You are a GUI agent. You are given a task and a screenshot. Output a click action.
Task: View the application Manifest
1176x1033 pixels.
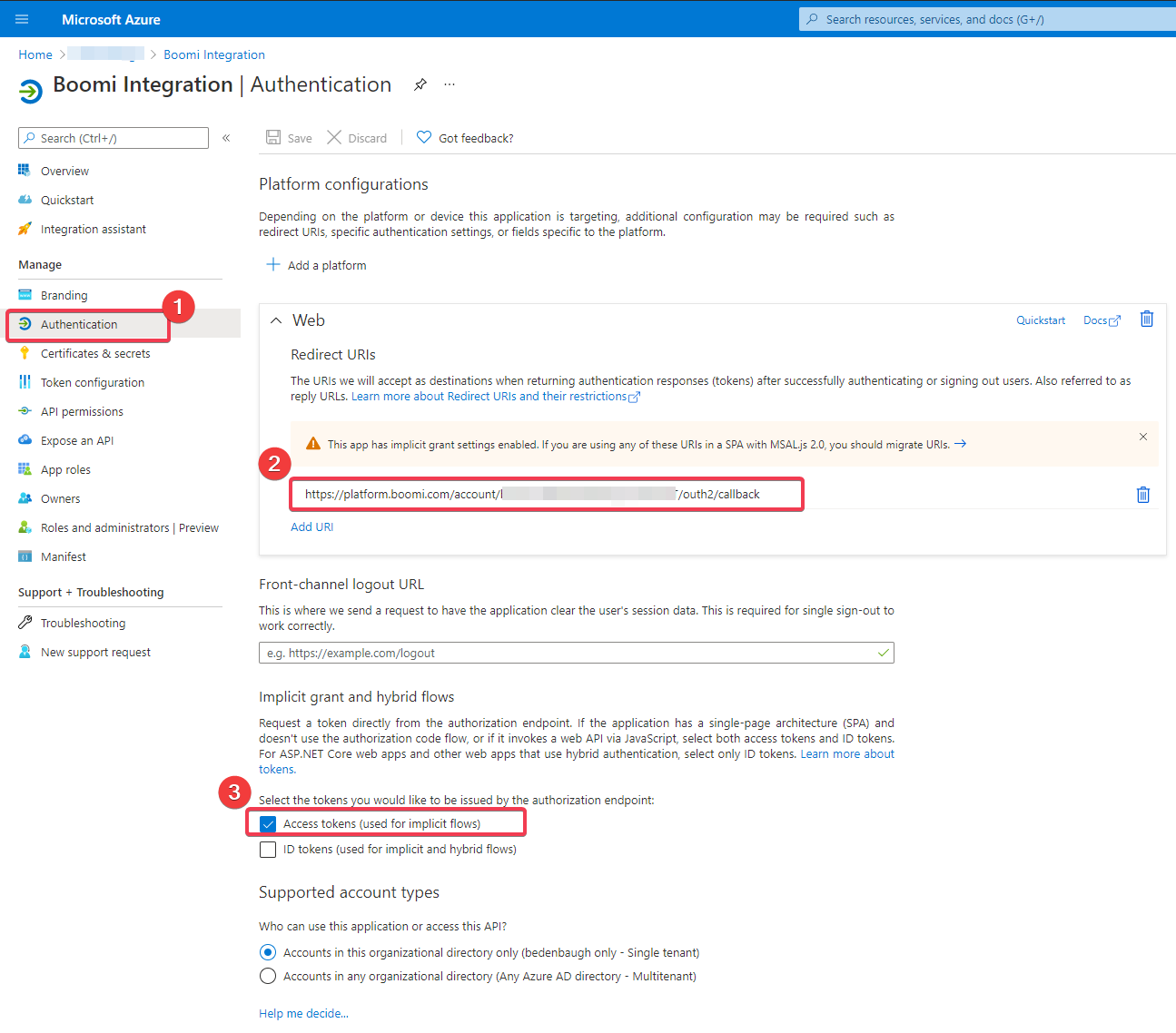coord(63,556)
